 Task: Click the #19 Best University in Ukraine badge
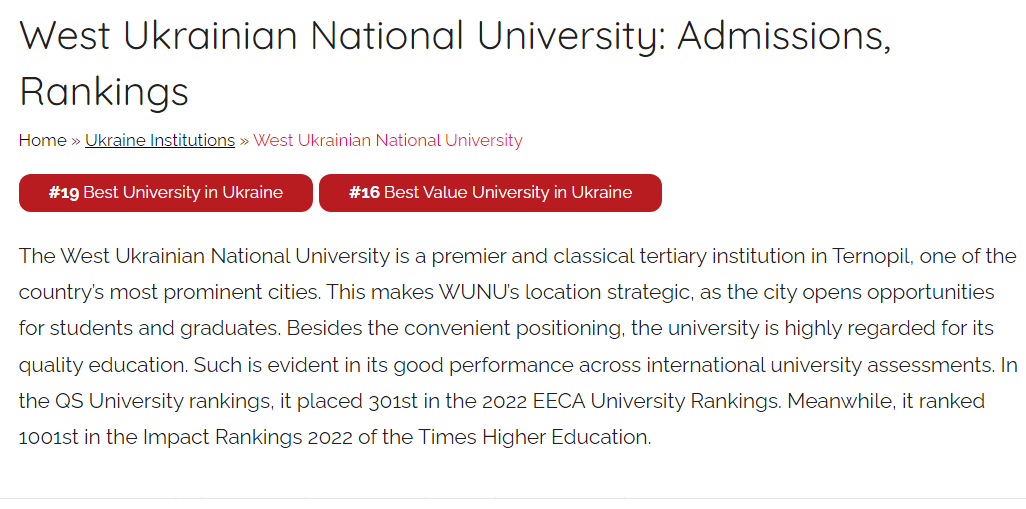[x=166, y=192]
